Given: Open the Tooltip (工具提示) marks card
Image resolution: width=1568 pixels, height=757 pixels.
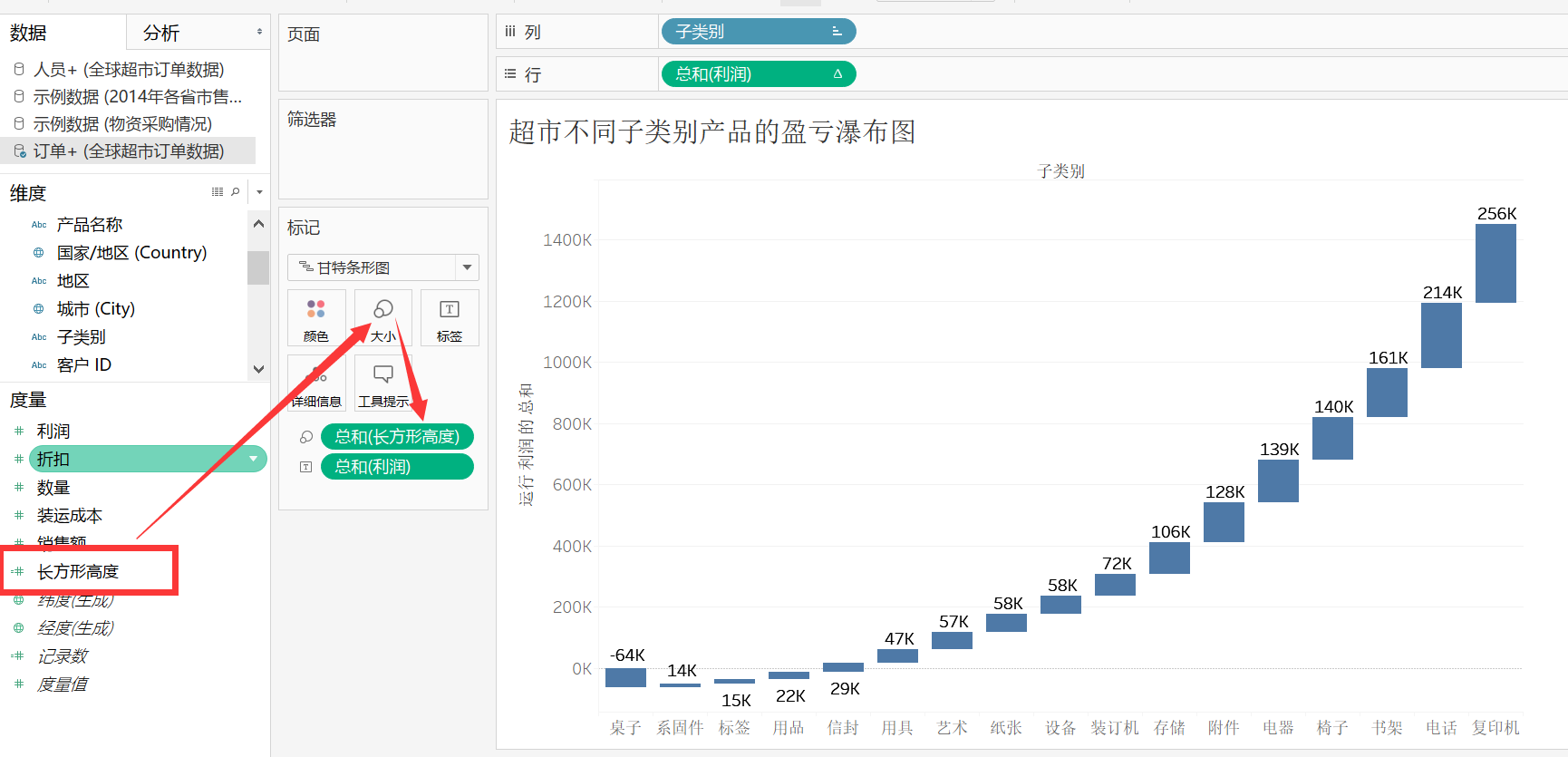Looking at the screenshot, I should pos(383,383).
